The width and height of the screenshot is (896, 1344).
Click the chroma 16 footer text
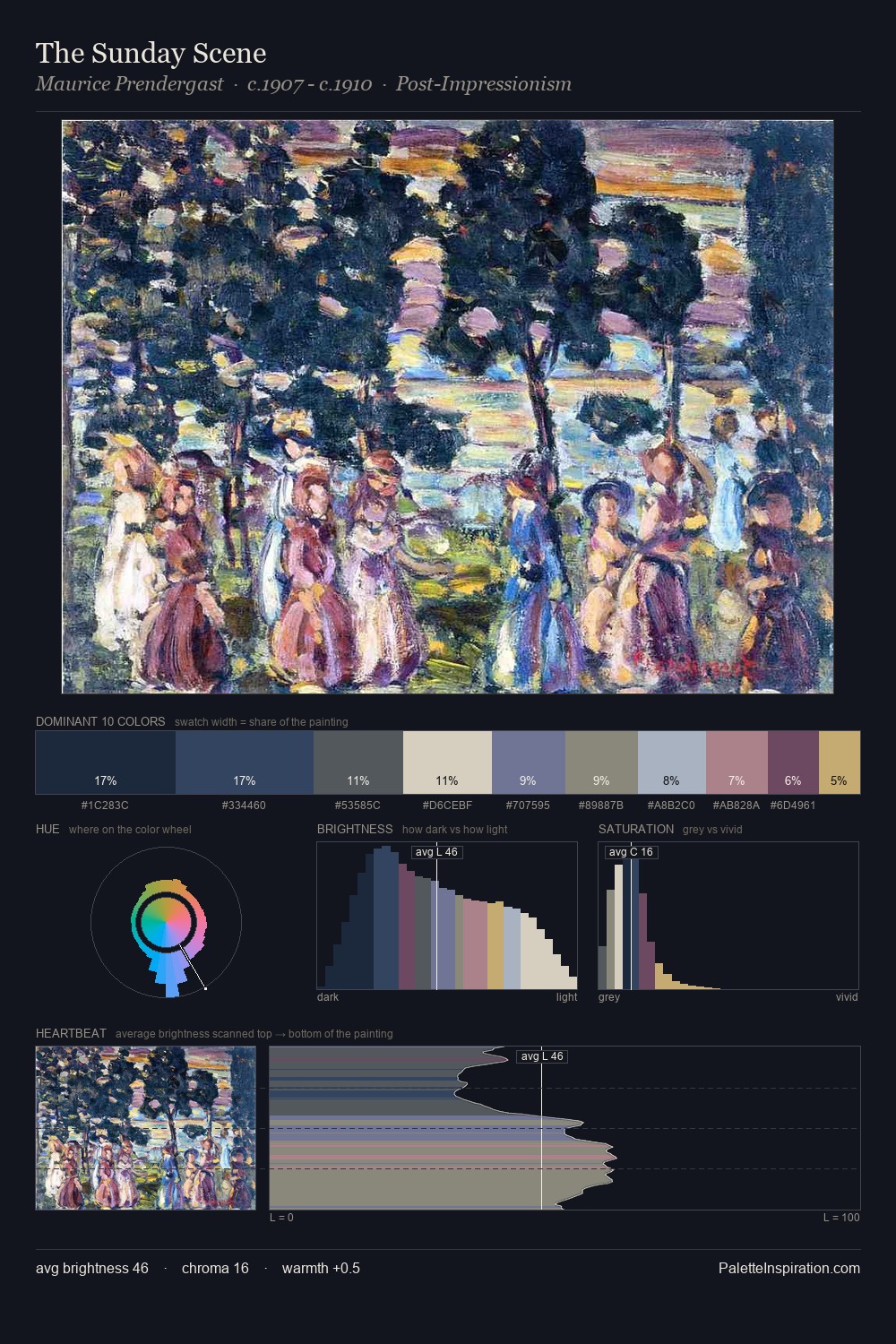tap(215, 1268)
